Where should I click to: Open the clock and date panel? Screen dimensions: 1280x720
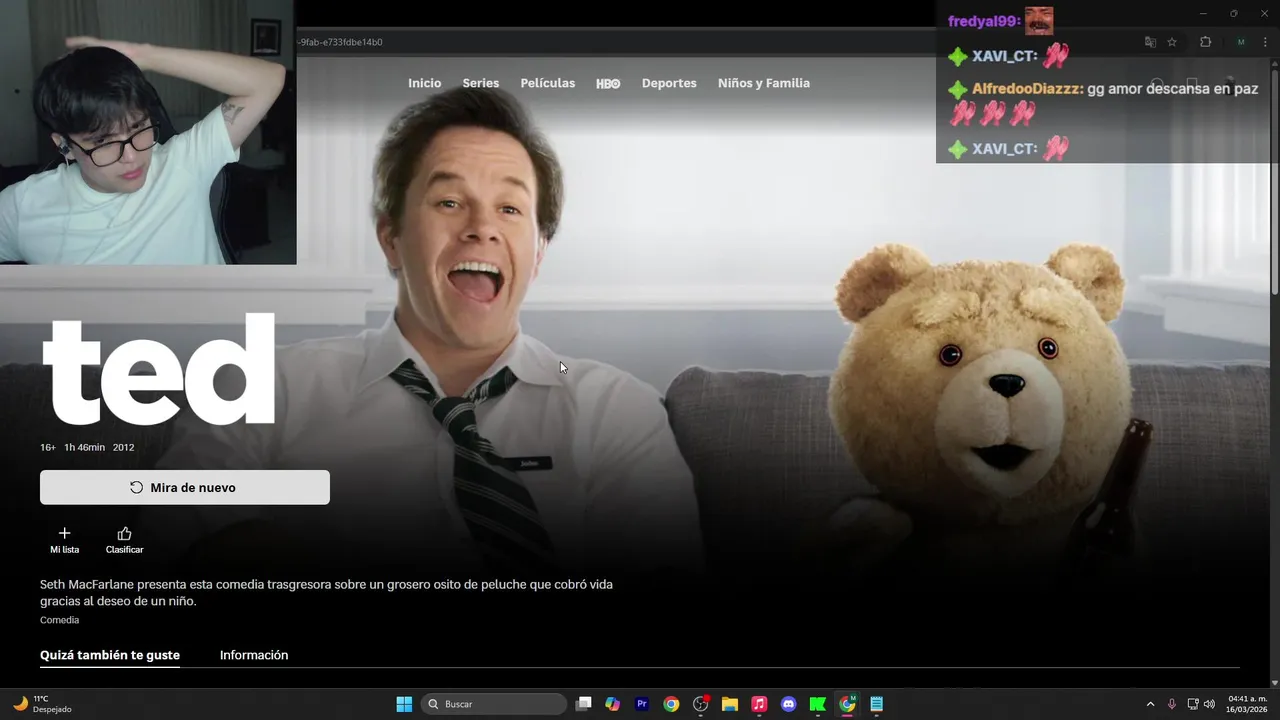[1247, 704]
